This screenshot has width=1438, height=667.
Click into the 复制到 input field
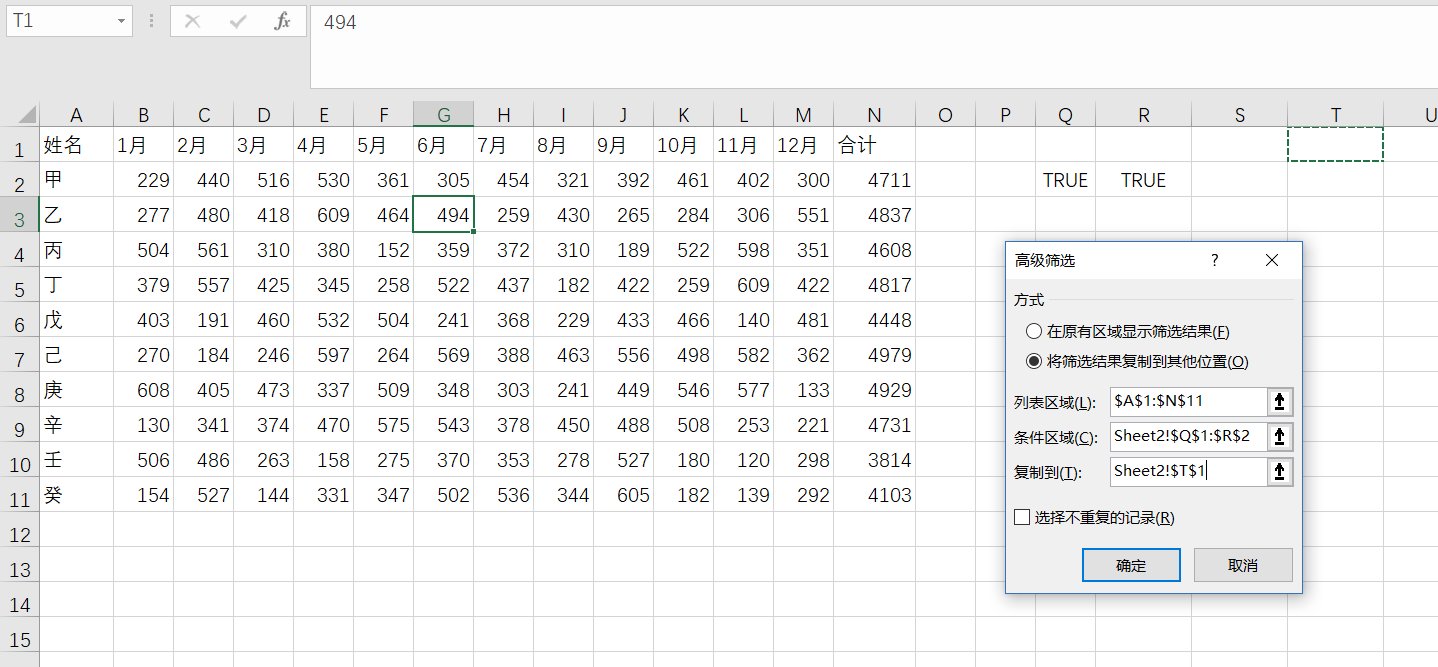(x=1188, y=472)
